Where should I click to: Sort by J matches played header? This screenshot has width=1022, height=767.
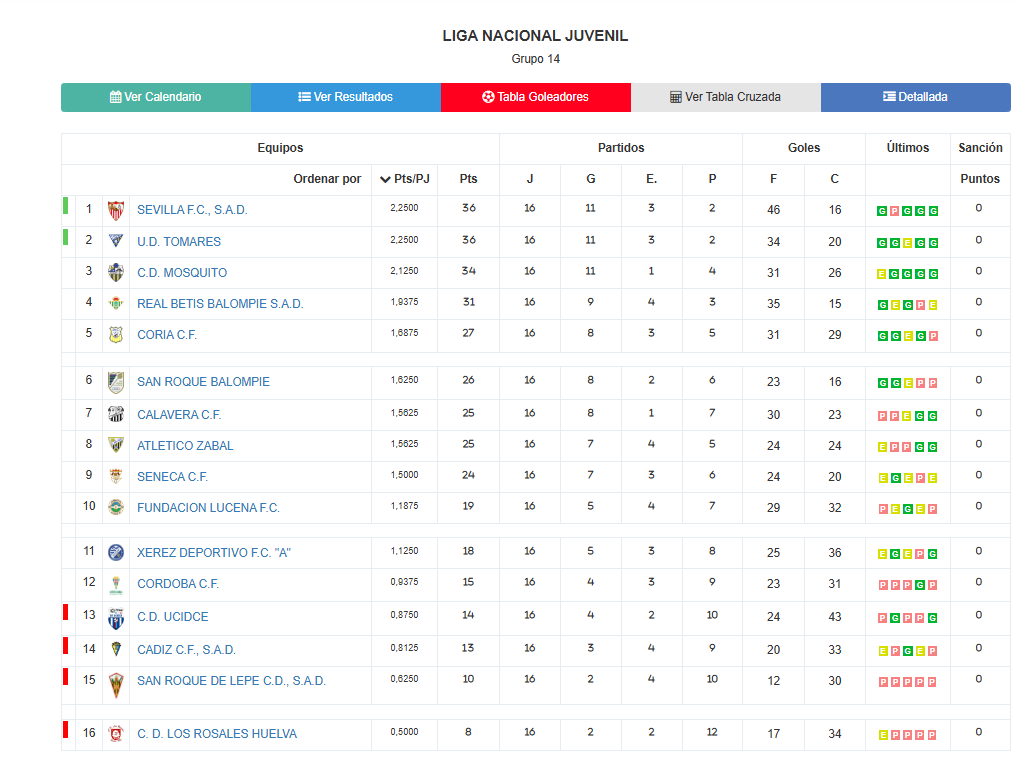pyautogui.click(x=530, y=179)
